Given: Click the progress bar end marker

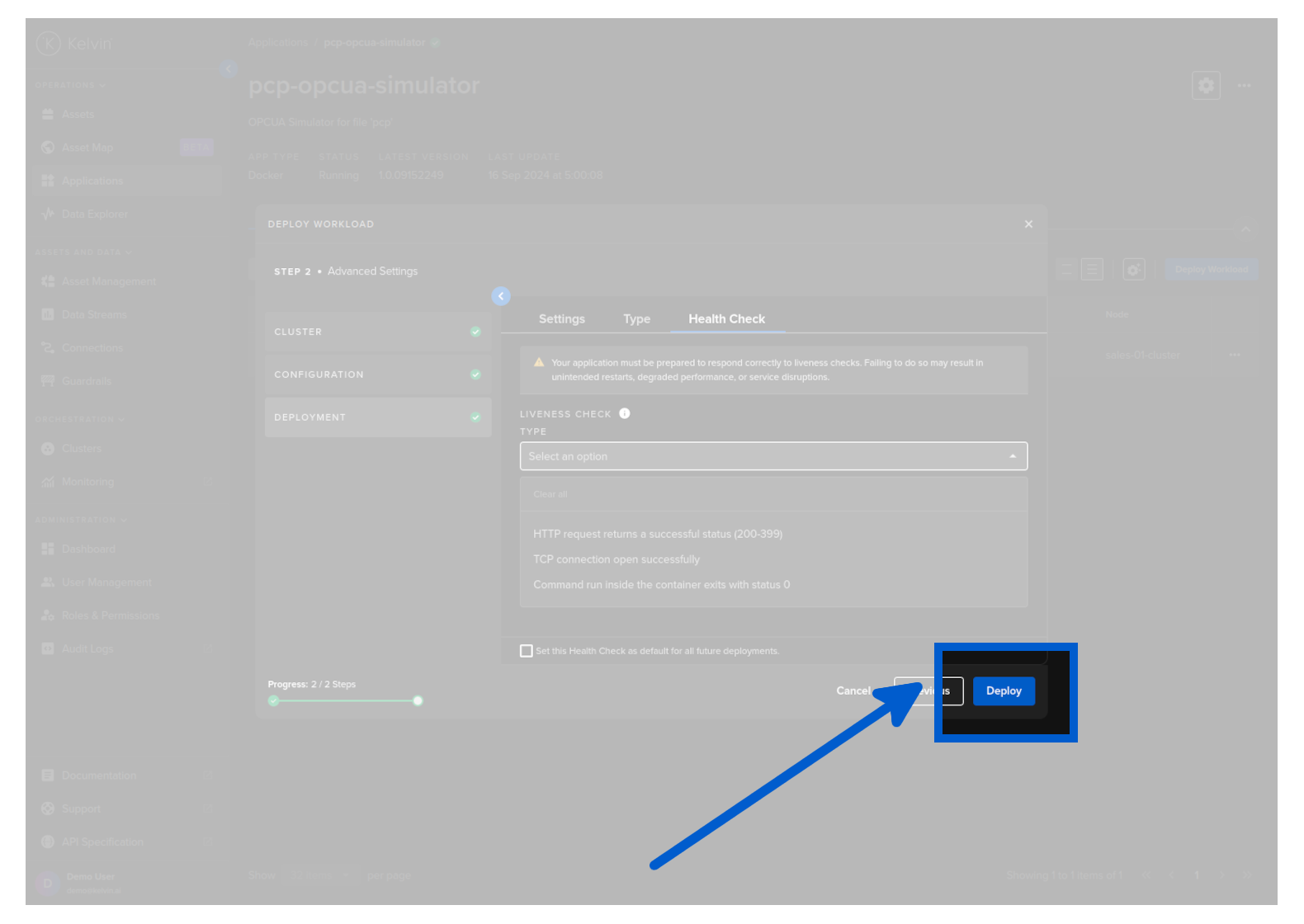Looking at the screenshot, I should pos(418,701).
